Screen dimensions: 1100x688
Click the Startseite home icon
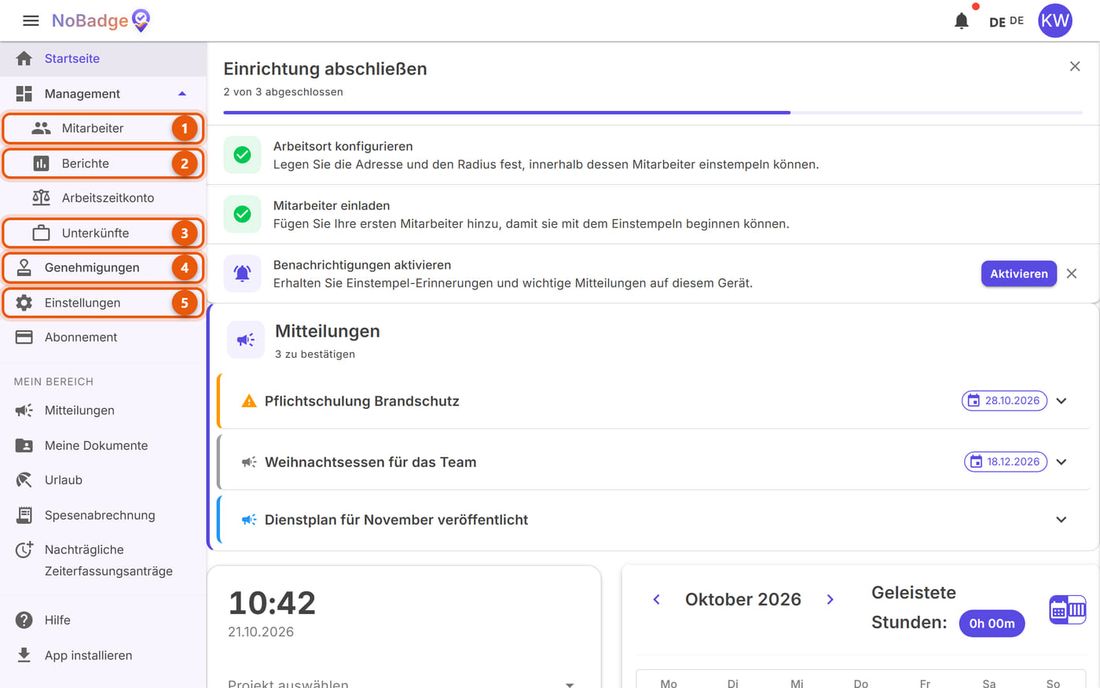(x=24, y=58)
